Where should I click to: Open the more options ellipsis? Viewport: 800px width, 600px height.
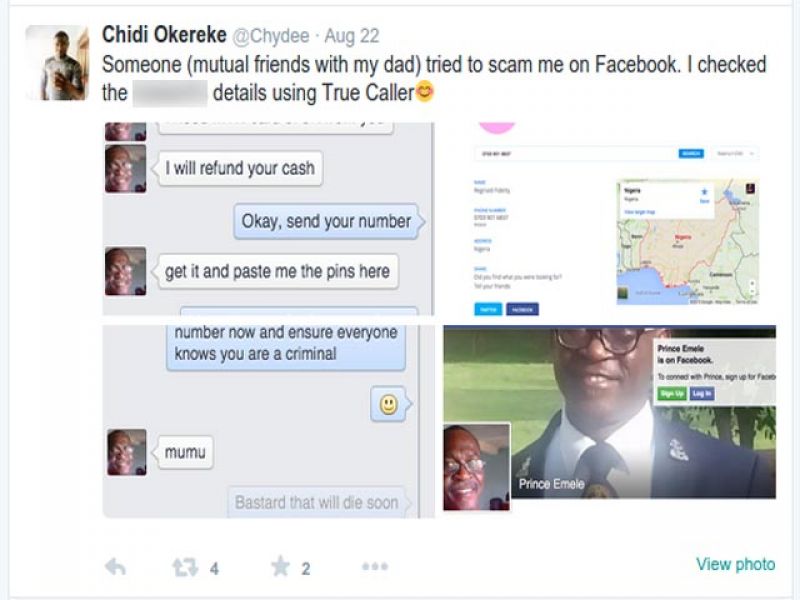[375, 566]
